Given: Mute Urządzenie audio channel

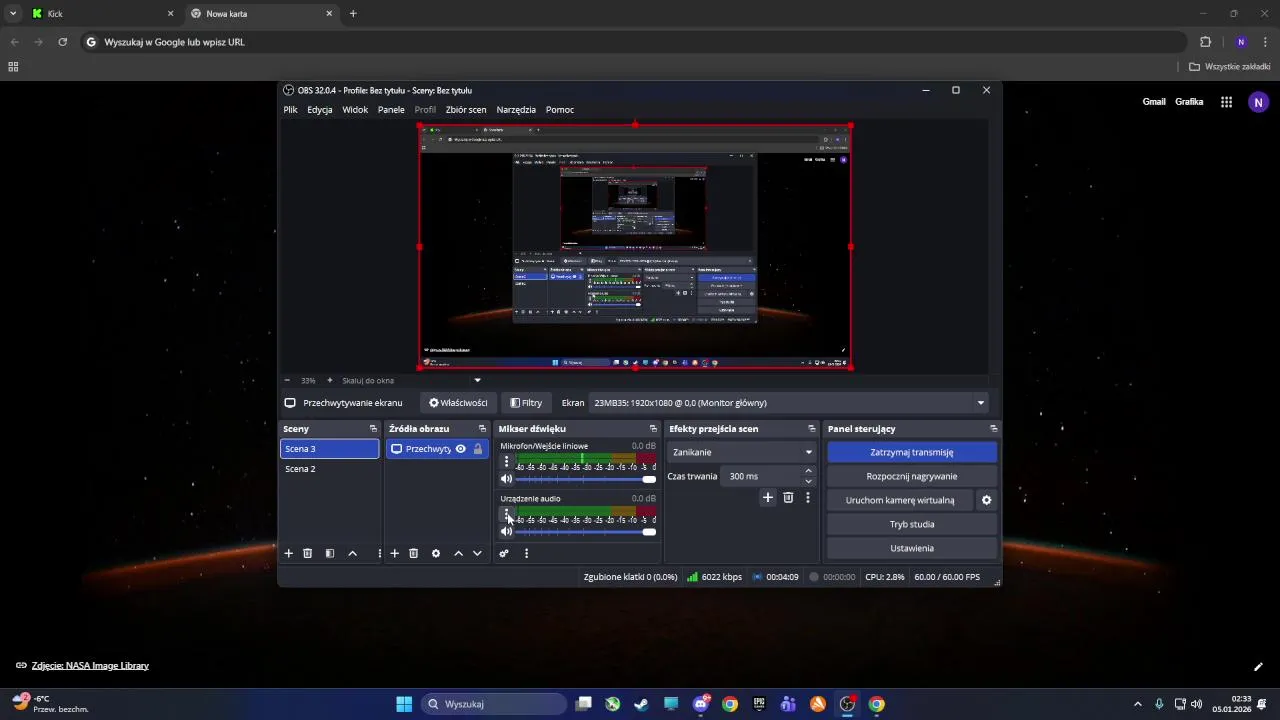Looking at the screenshot, I should pyautogui.click(x=506, y=531).
